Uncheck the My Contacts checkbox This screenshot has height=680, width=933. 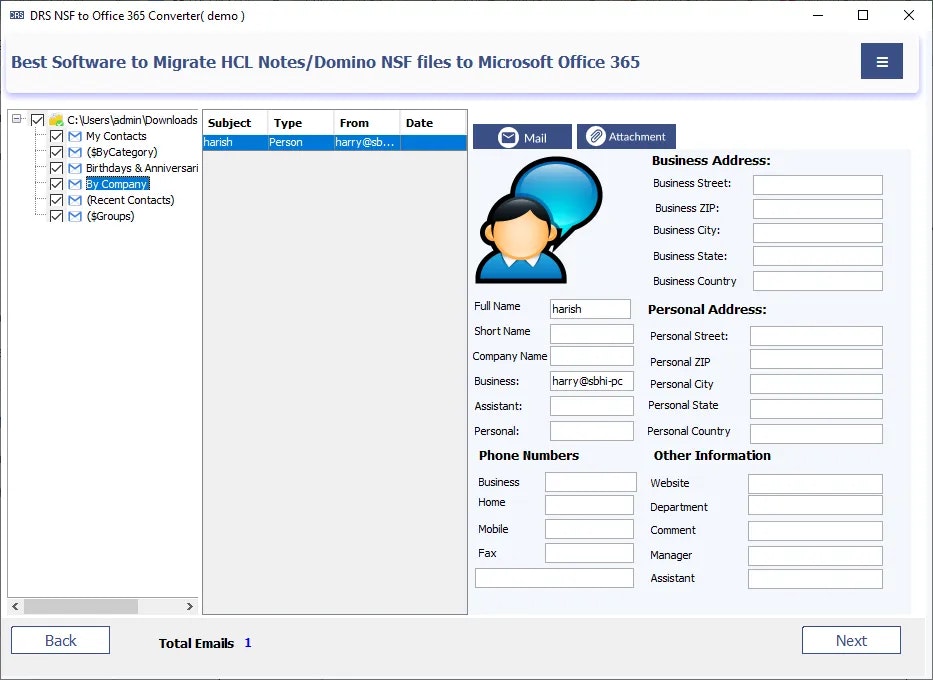click(57, 135)
